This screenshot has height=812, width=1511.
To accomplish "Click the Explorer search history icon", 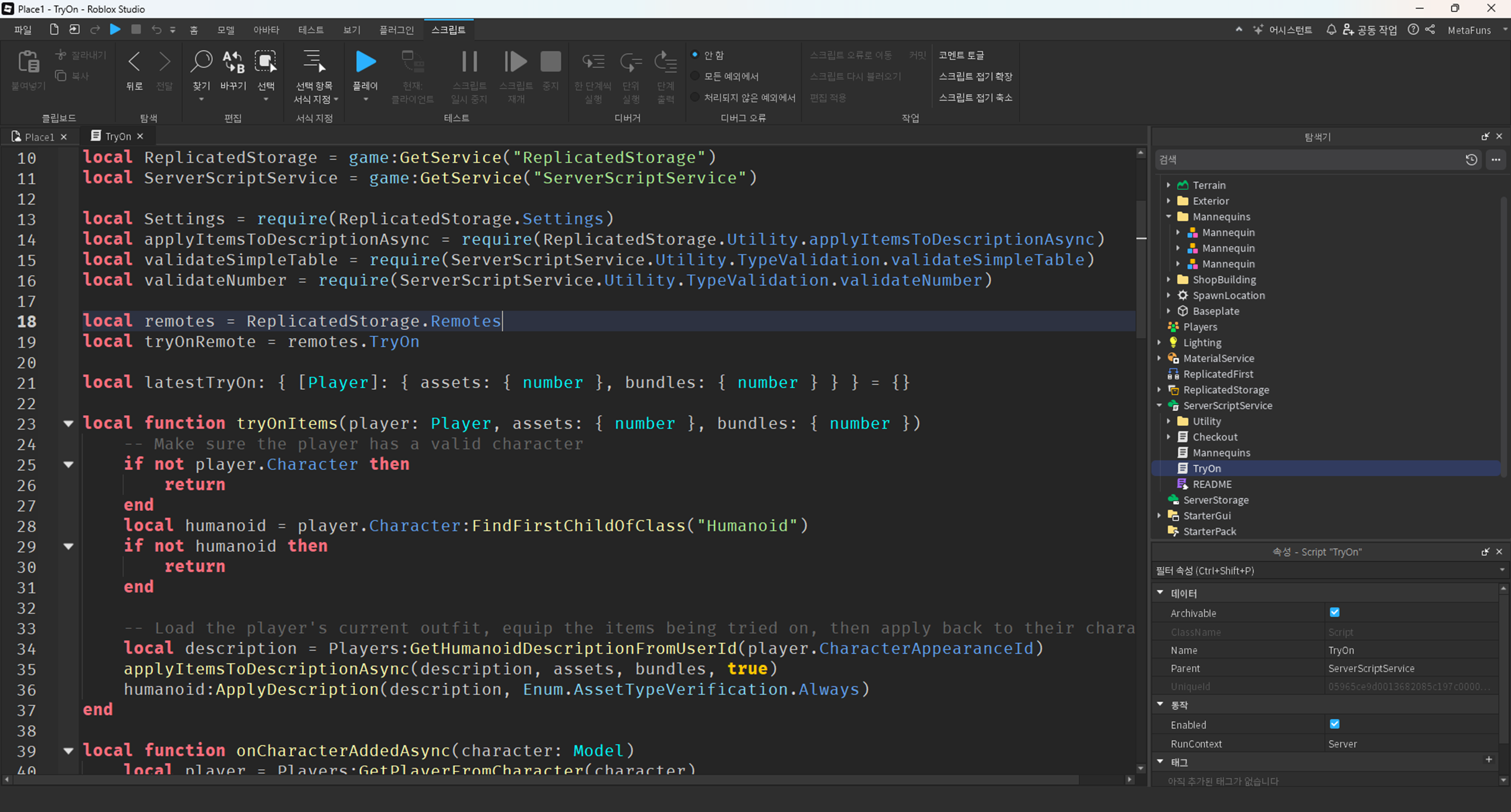I will (1471, 160).
